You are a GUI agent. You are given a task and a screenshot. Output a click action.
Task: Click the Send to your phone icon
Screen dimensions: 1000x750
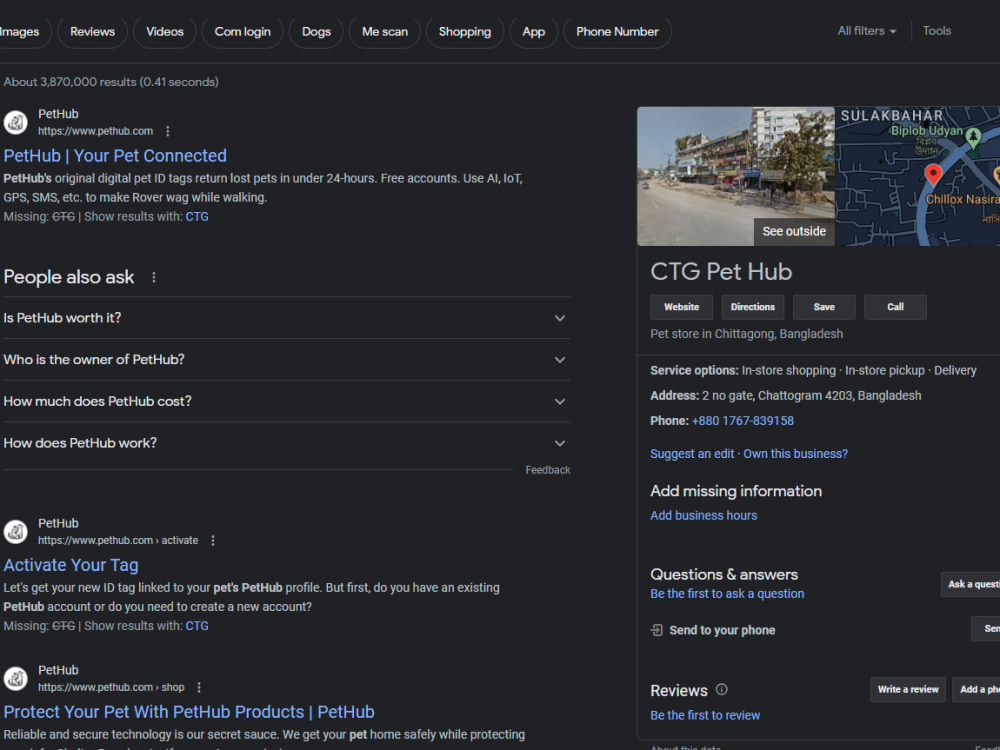pos(656,630)
